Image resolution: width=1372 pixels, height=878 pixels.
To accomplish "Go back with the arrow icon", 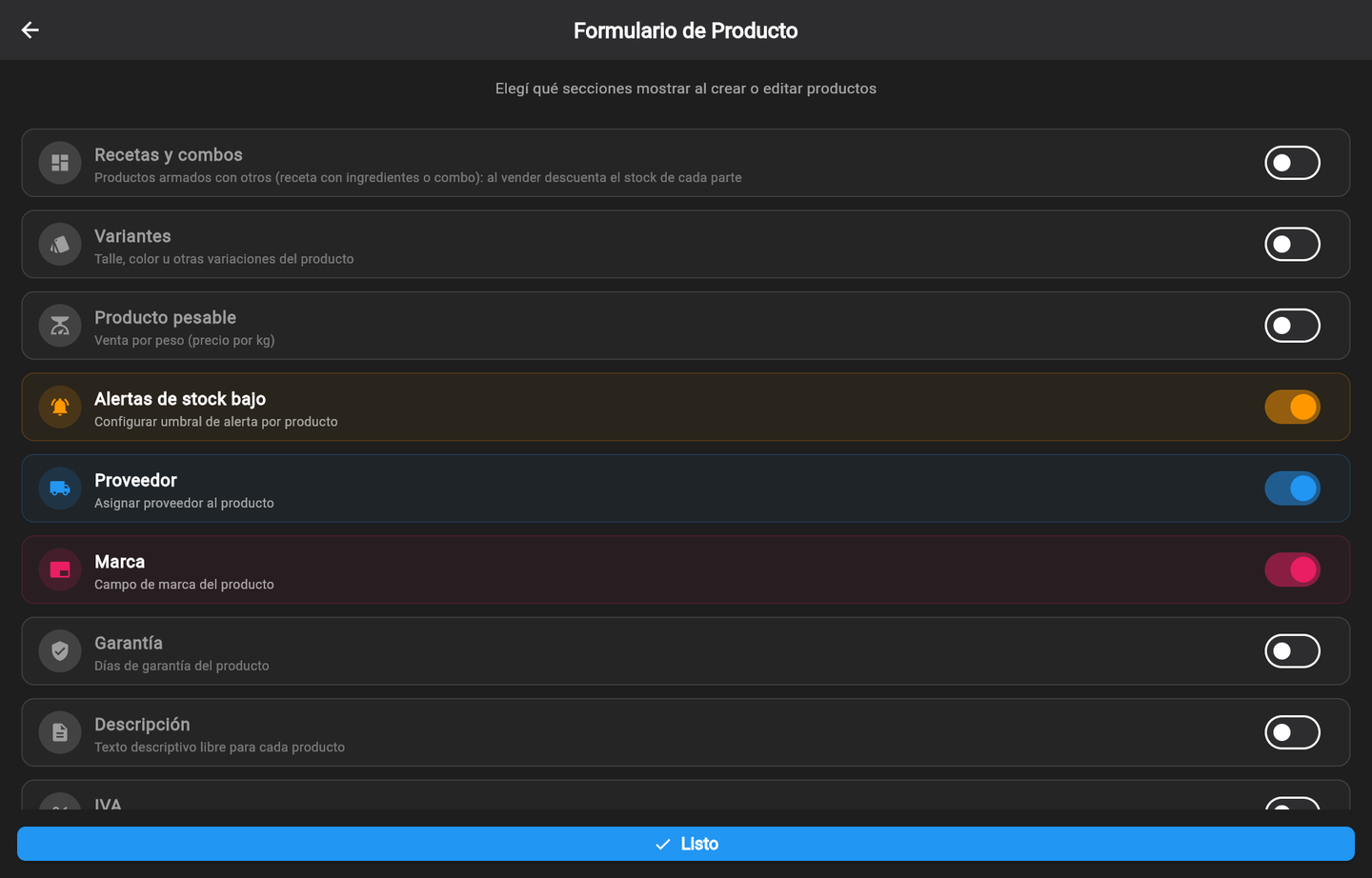I will pos(30,30).
